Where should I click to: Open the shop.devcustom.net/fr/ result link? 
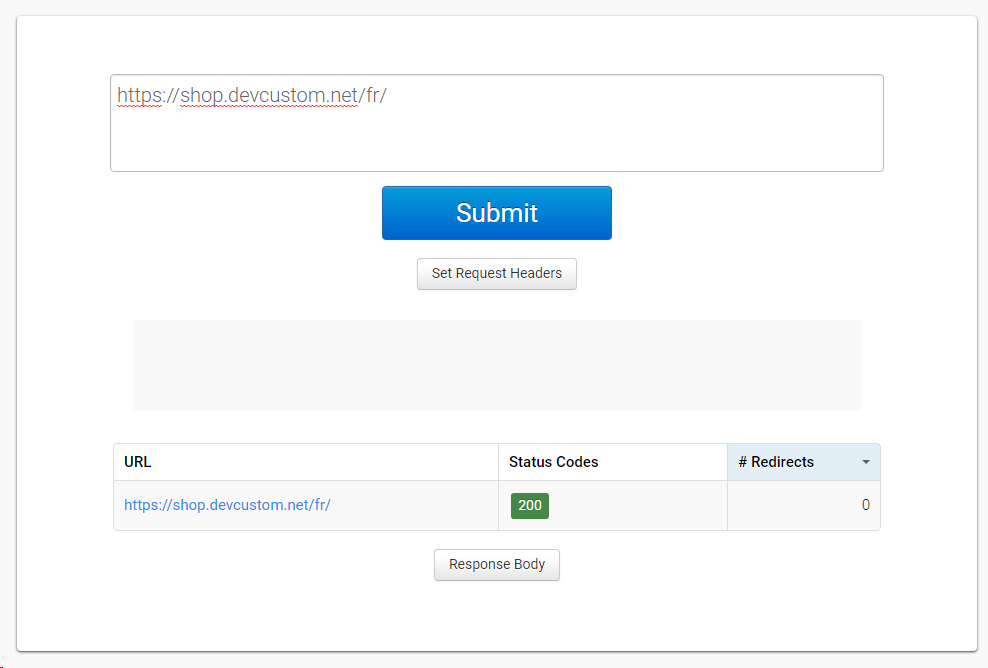pyautogui.click(x=227, y=505)
